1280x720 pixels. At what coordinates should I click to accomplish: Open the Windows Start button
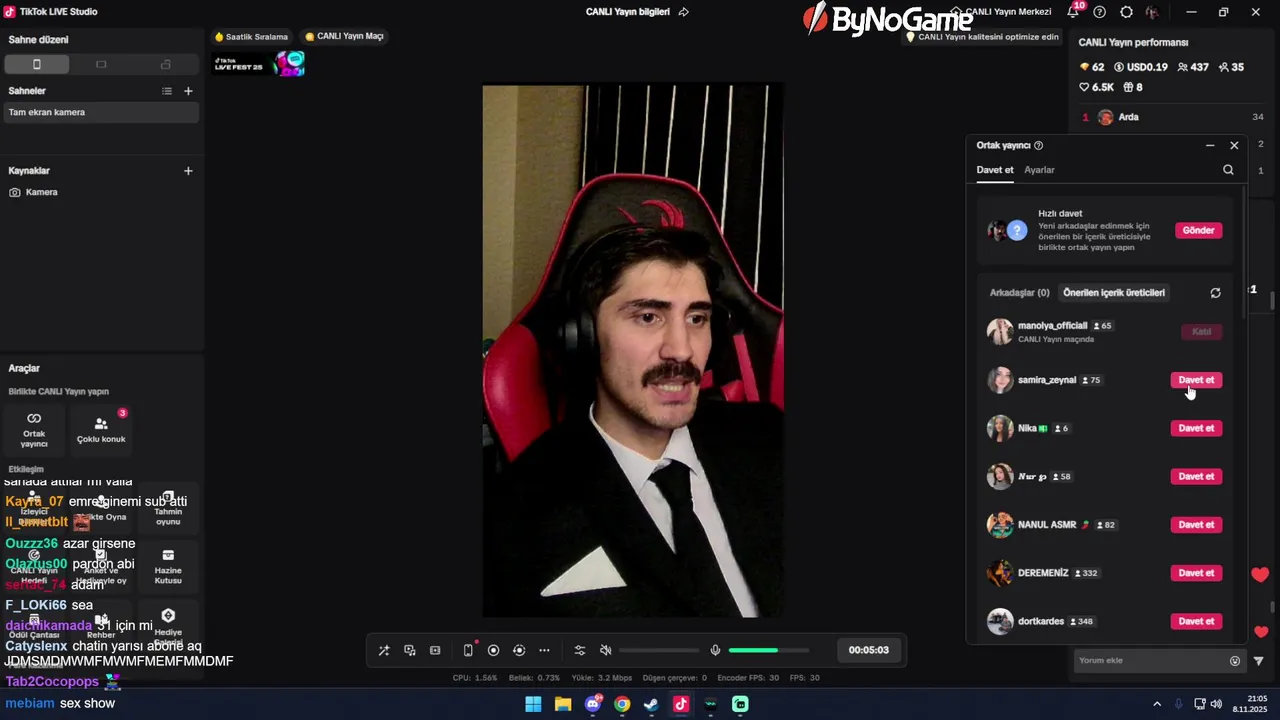tap(534, 704)
